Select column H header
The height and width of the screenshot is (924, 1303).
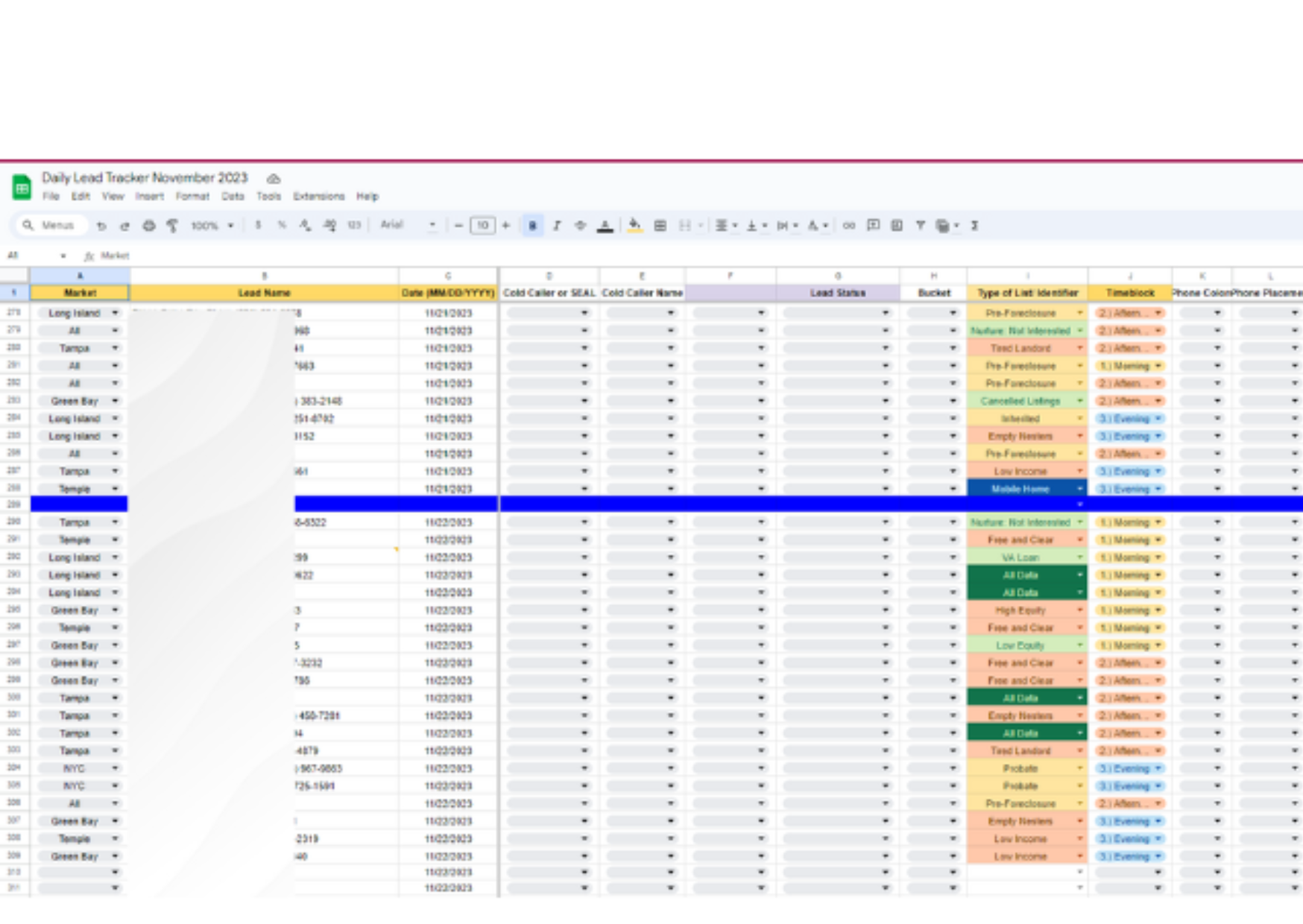point(933,276)
